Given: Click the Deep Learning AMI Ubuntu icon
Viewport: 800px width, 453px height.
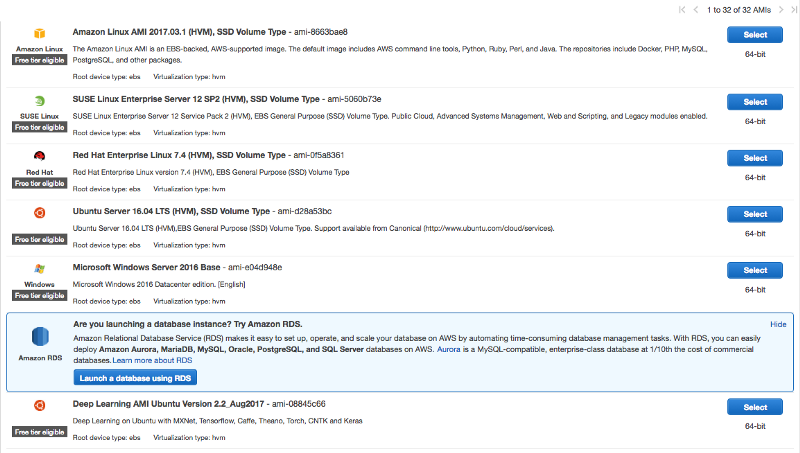Looking at the screenshot, I should click(39, 405).
